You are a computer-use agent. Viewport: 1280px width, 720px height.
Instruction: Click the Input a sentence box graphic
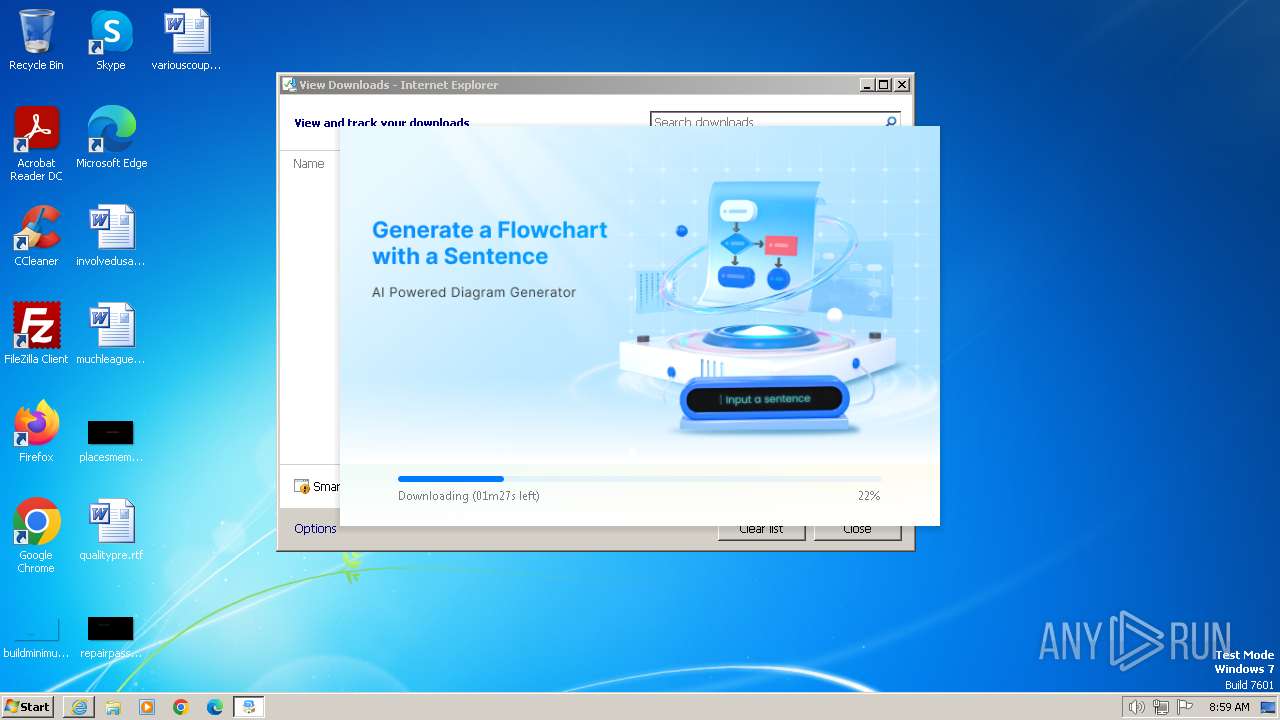765,399
